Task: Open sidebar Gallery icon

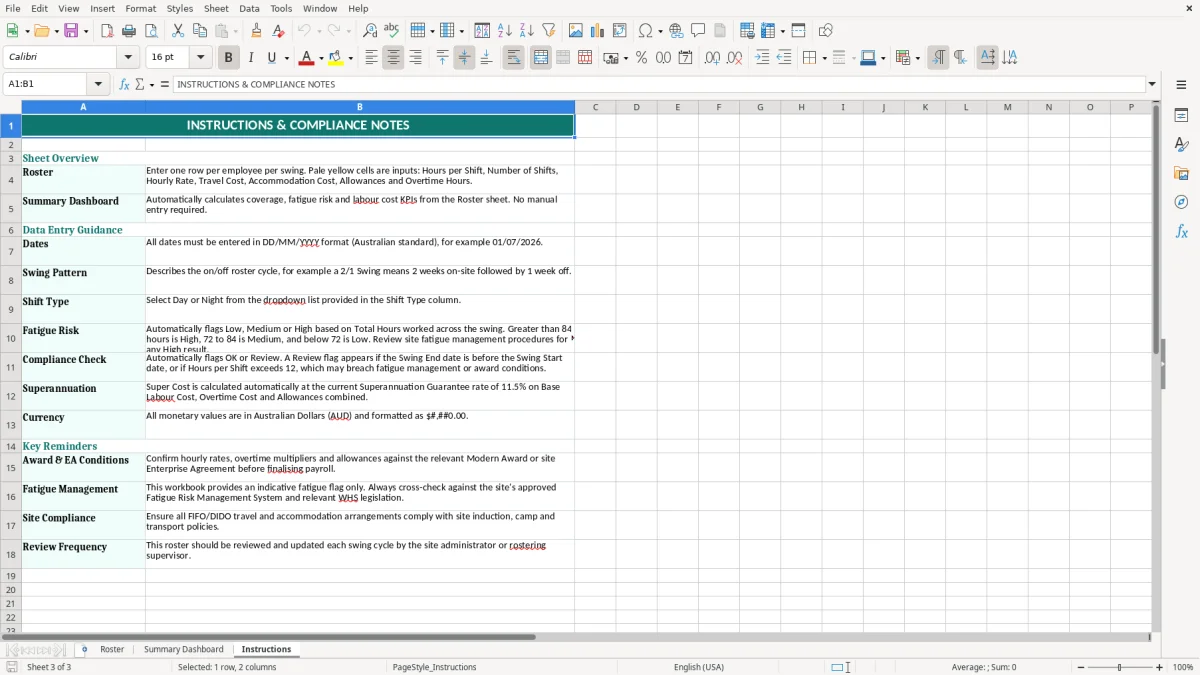Action: point(1181,173)
